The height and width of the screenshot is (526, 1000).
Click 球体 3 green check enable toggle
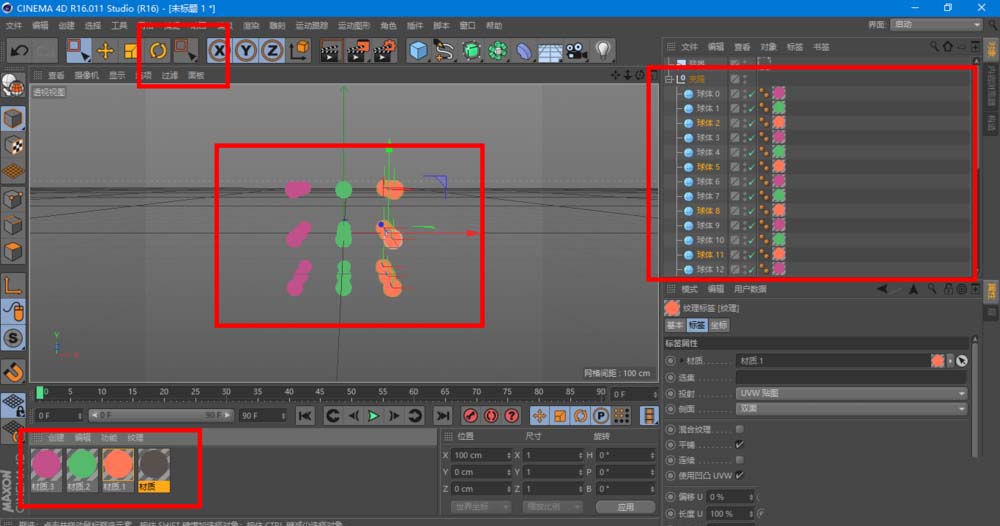[x=751, y=138]
